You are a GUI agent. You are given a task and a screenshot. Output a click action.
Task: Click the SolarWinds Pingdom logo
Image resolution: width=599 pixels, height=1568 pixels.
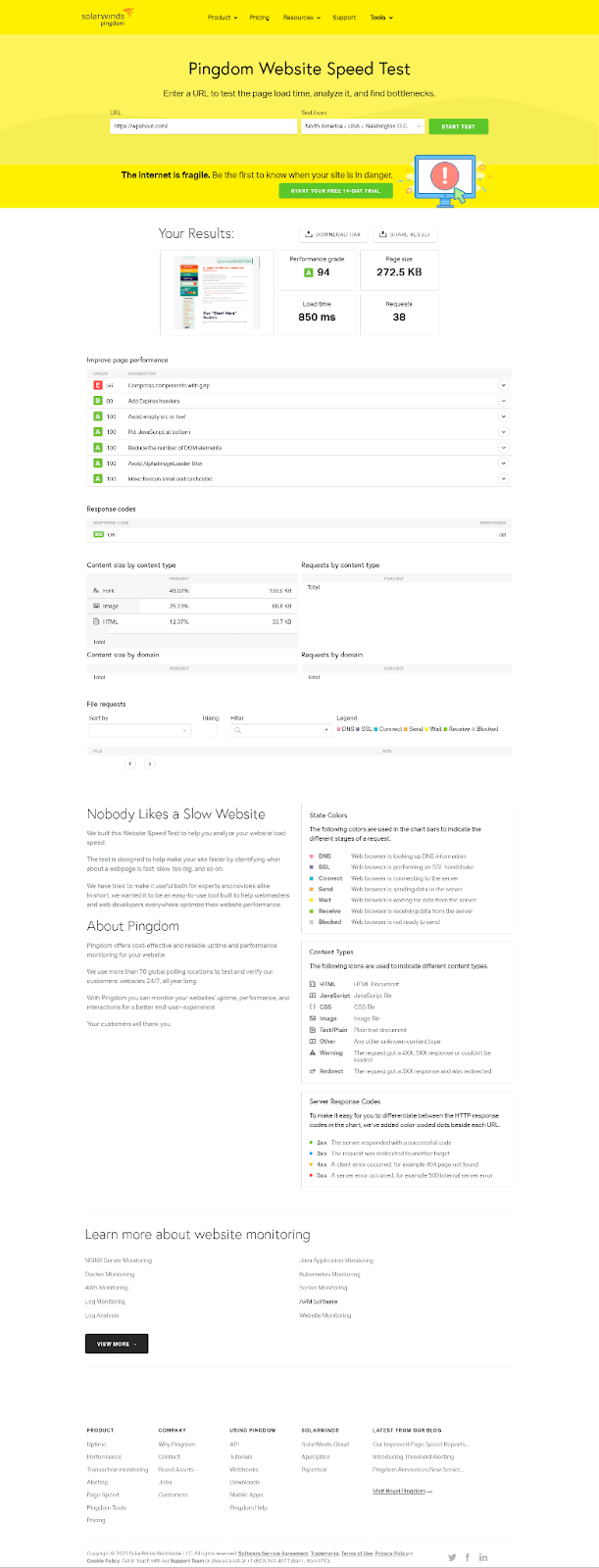coord(108,17)
